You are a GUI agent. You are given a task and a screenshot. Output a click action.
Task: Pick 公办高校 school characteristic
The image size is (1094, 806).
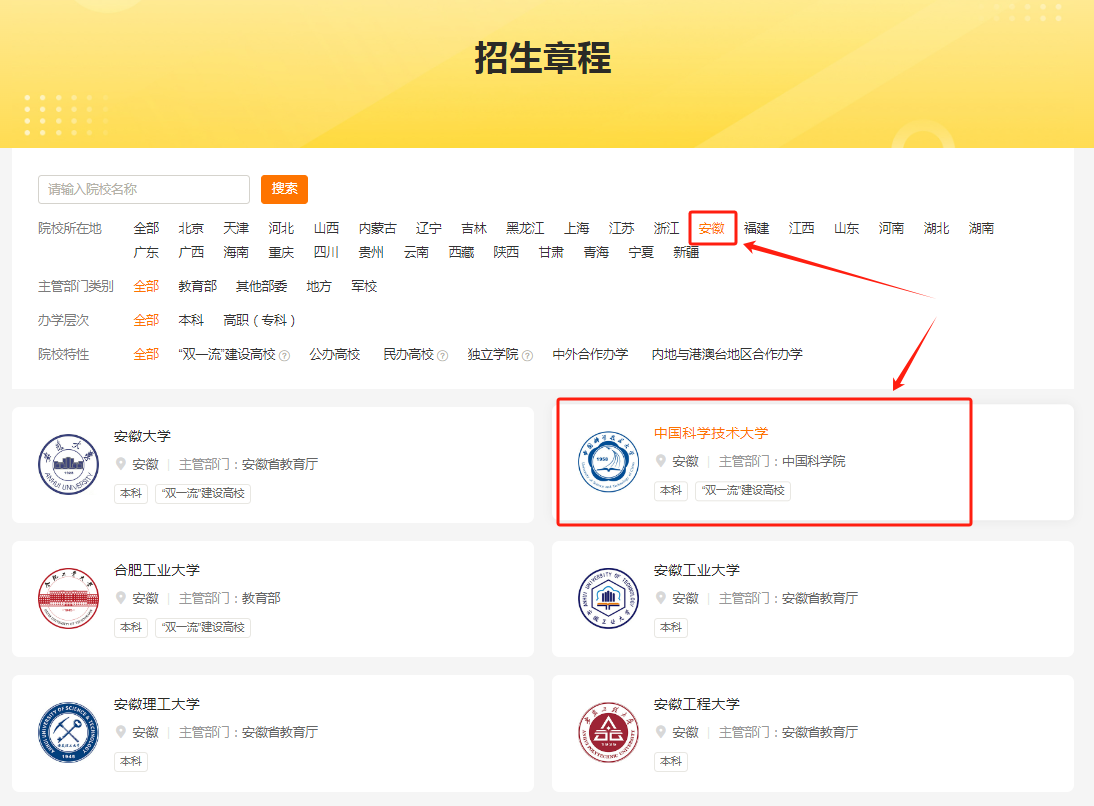(x=335, y=355)
